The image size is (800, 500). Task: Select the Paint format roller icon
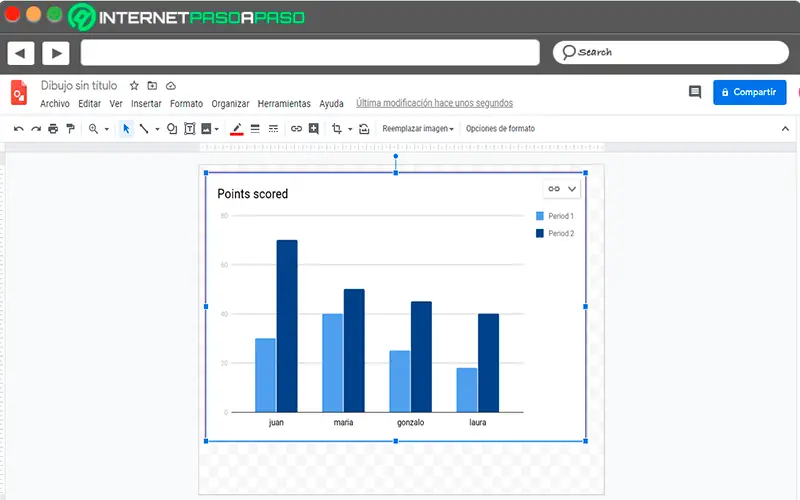point(70,129)
